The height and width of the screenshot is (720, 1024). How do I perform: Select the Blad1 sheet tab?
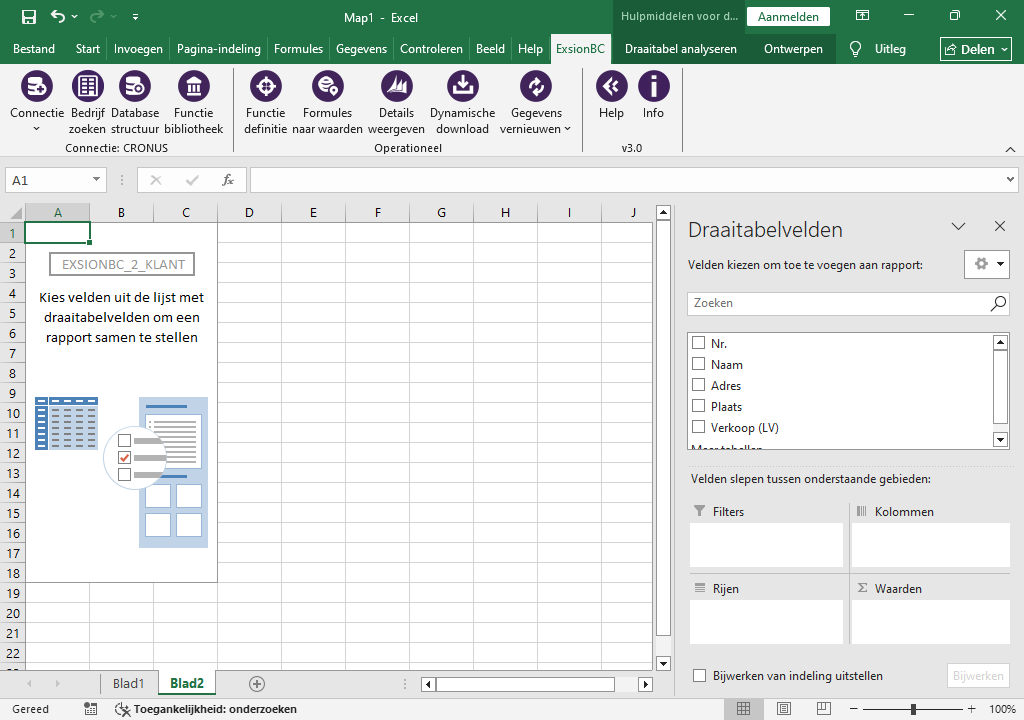[x=128, y=683]
